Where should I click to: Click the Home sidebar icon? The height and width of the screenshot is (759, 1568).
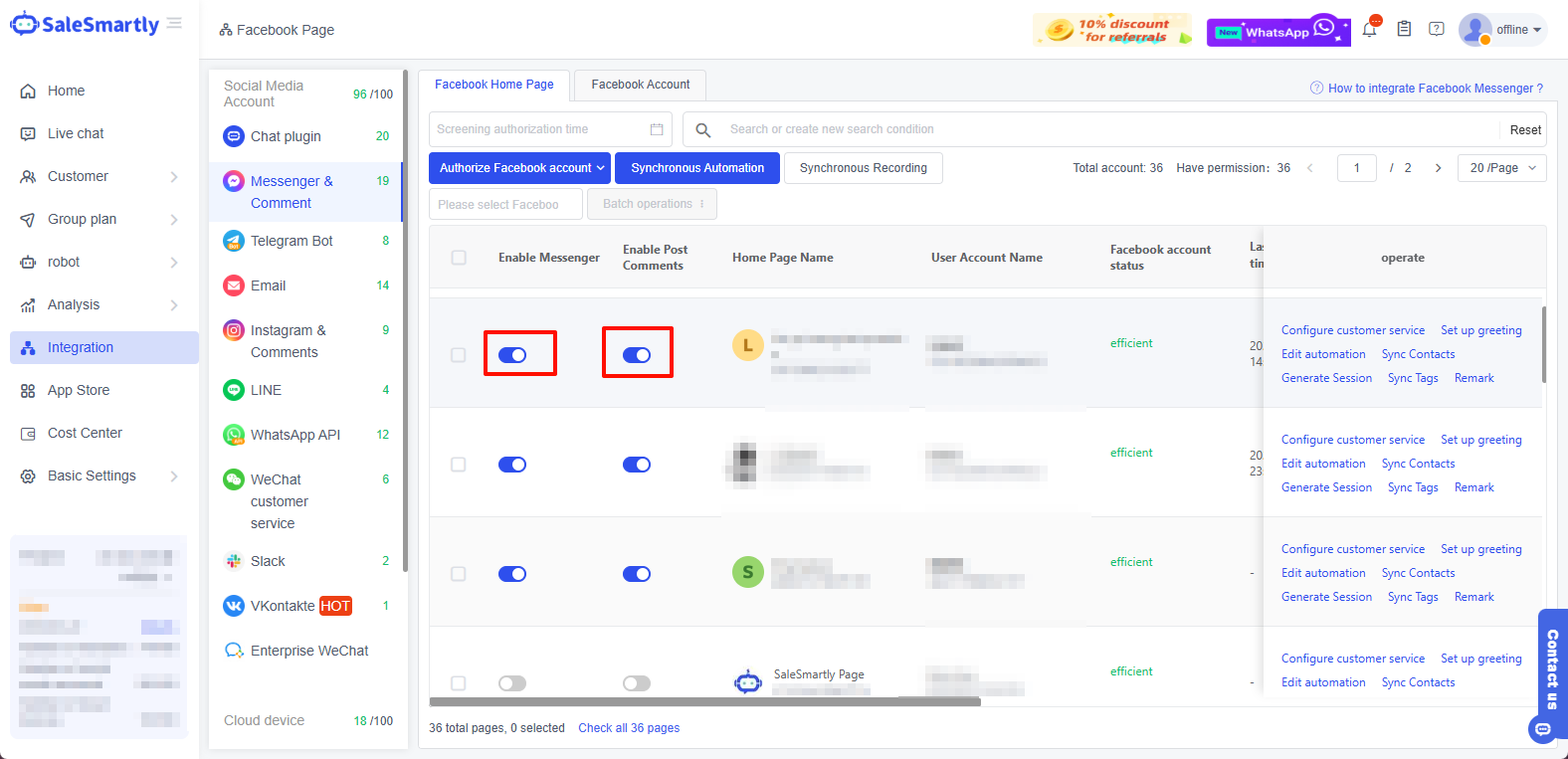point(28,91)
